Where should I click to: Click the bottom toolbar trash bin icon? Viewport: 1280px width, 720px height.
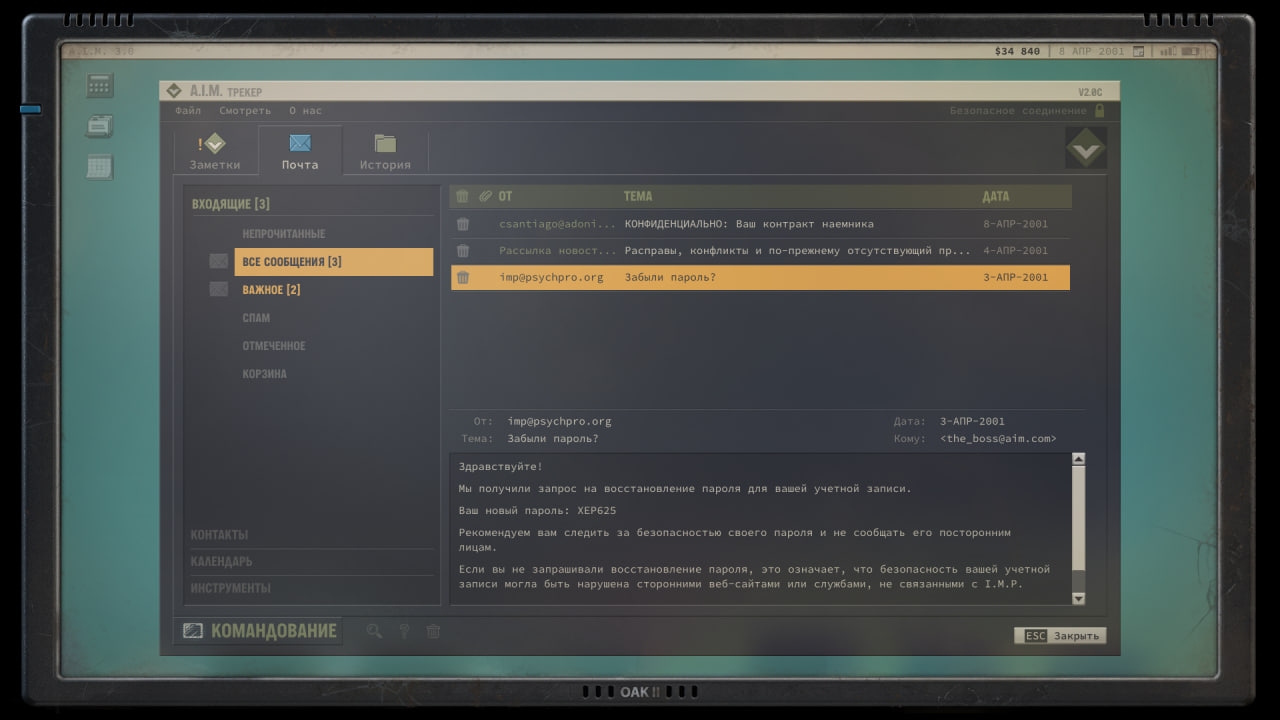click(433, 631)
